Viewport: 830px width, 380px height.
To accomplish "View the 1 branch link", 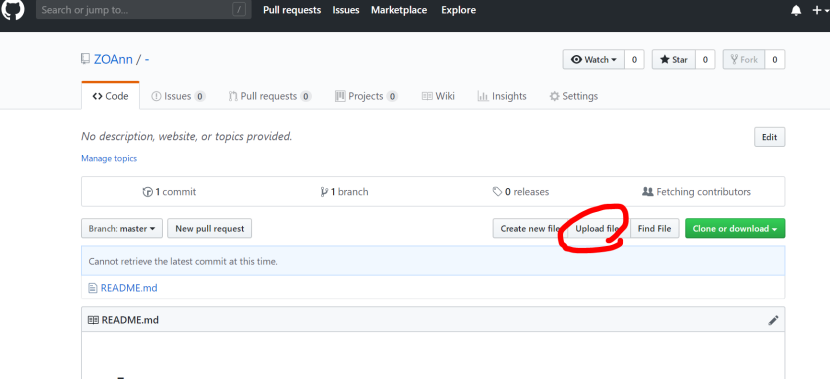I will pyautogui.click(x=344, y=192).
